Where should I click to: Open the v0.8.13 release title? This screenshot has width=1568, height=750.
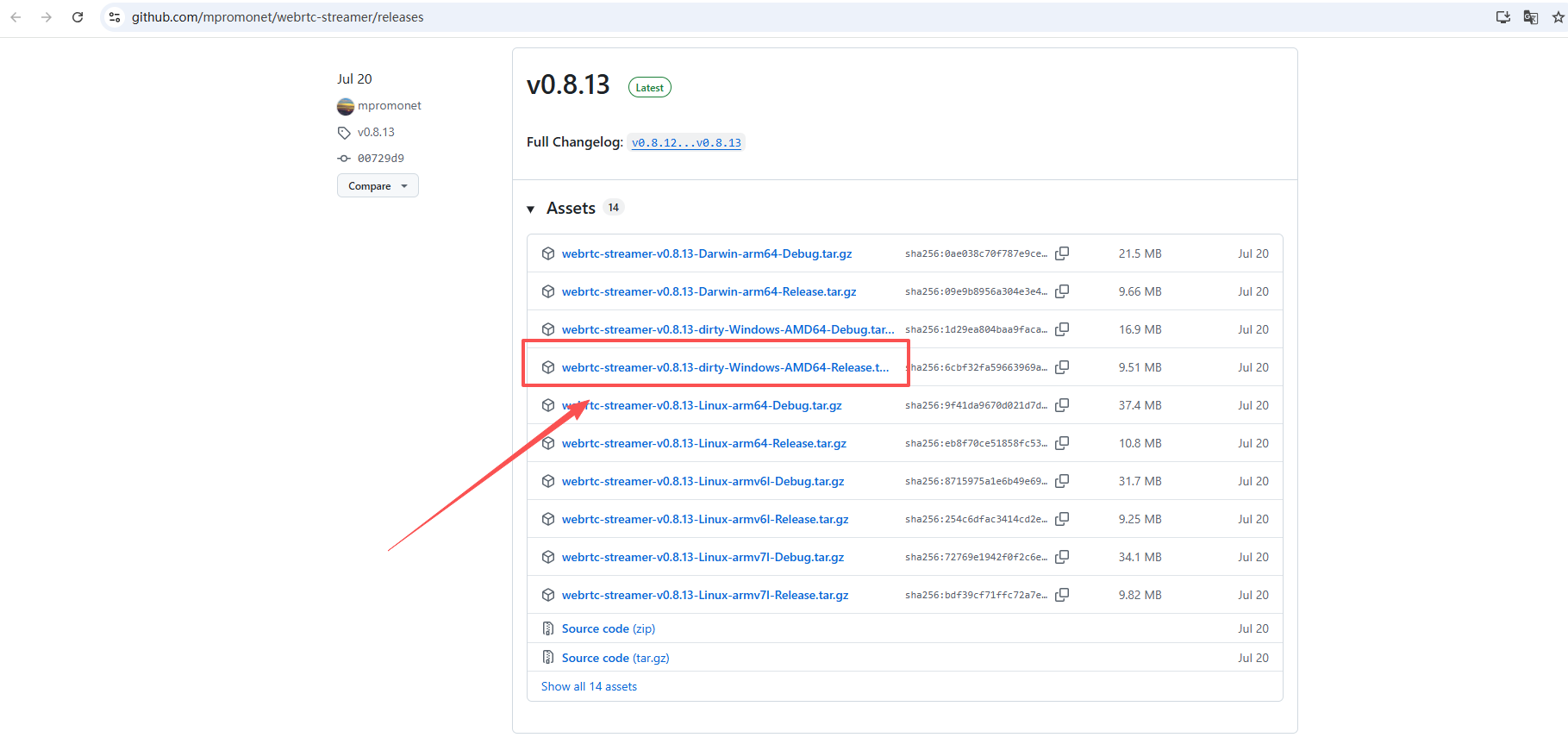568,84
